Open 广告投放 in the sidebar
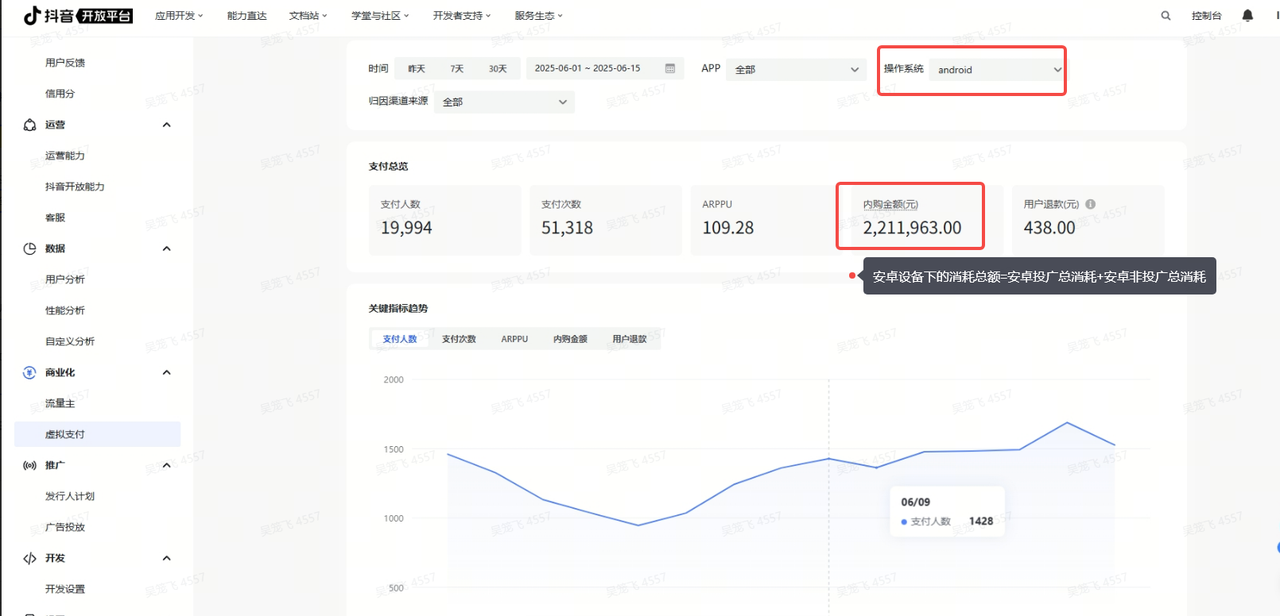The width and height of the screenshot is (1280, 616). point(65,527)
